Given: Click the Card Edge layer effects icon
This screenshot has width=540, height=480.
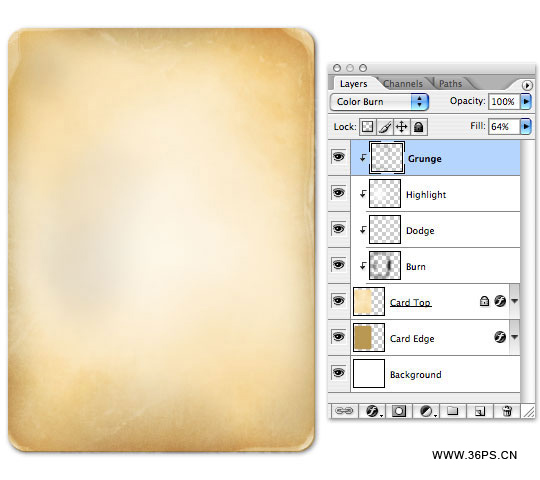Looking at the screenshot, I should (x=500, y=337).
